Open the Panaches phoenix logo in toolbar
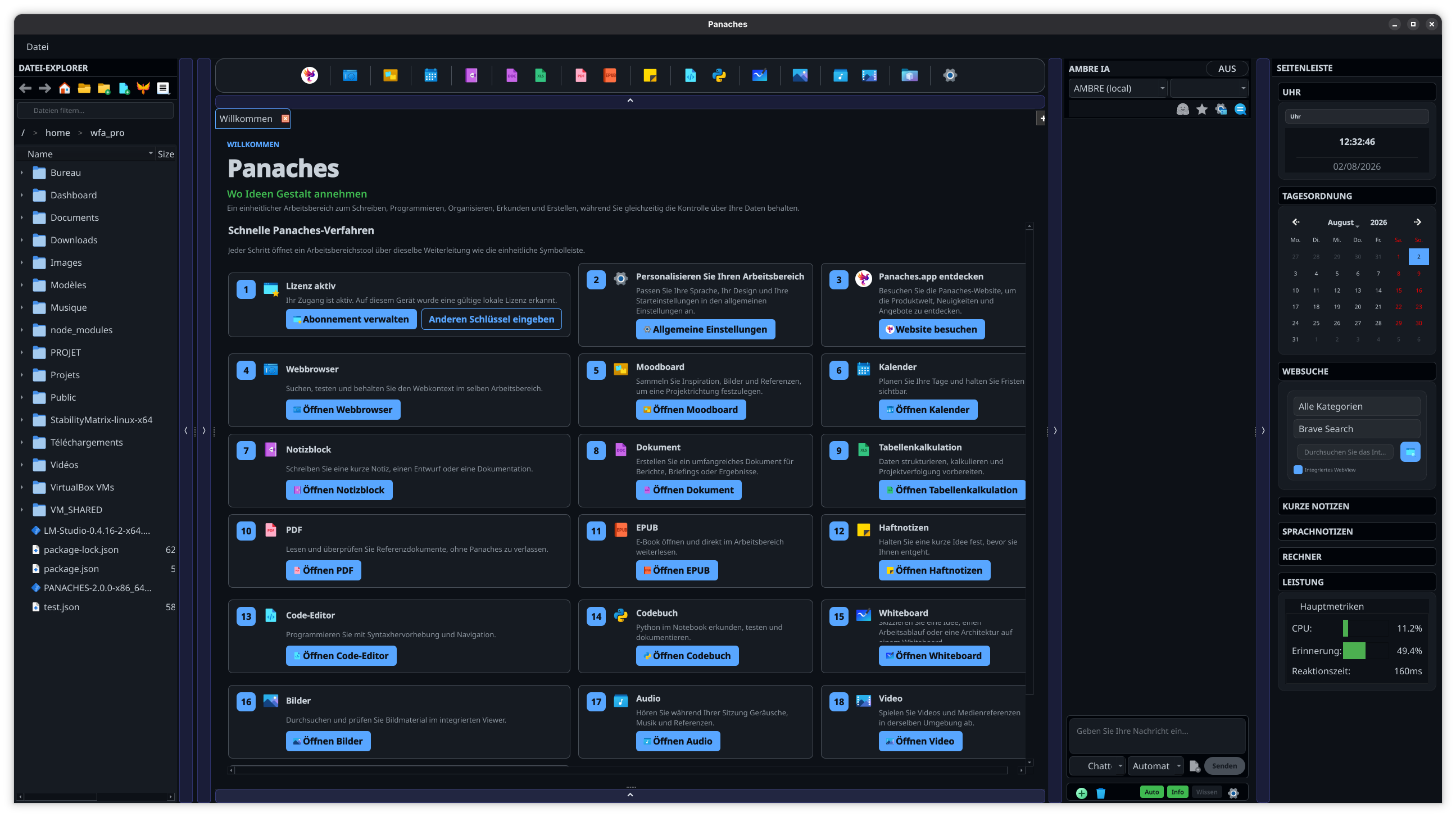 (x=309, y=75)
